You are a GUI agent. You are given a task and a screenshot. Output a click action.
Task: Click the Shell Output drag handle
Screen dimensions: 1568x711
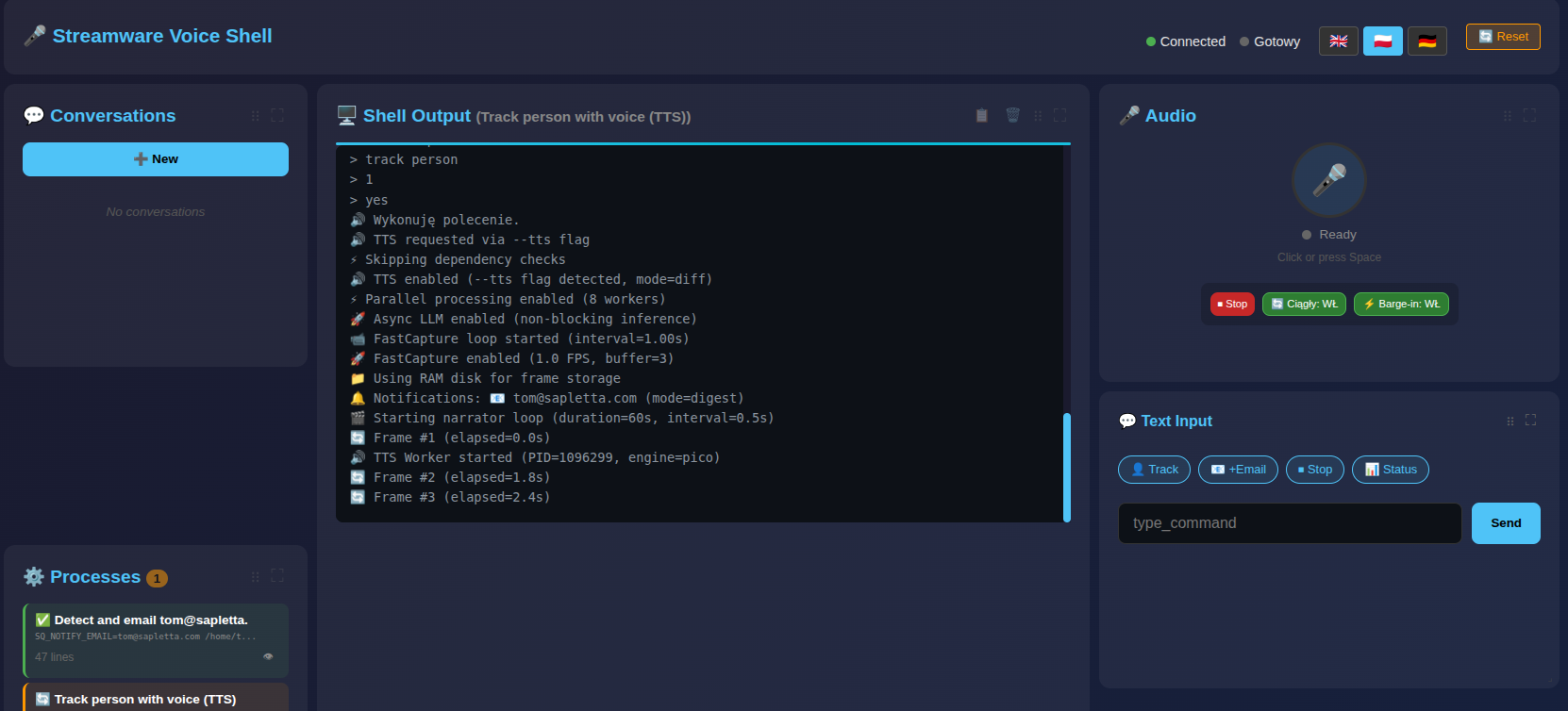[1038, 115]
